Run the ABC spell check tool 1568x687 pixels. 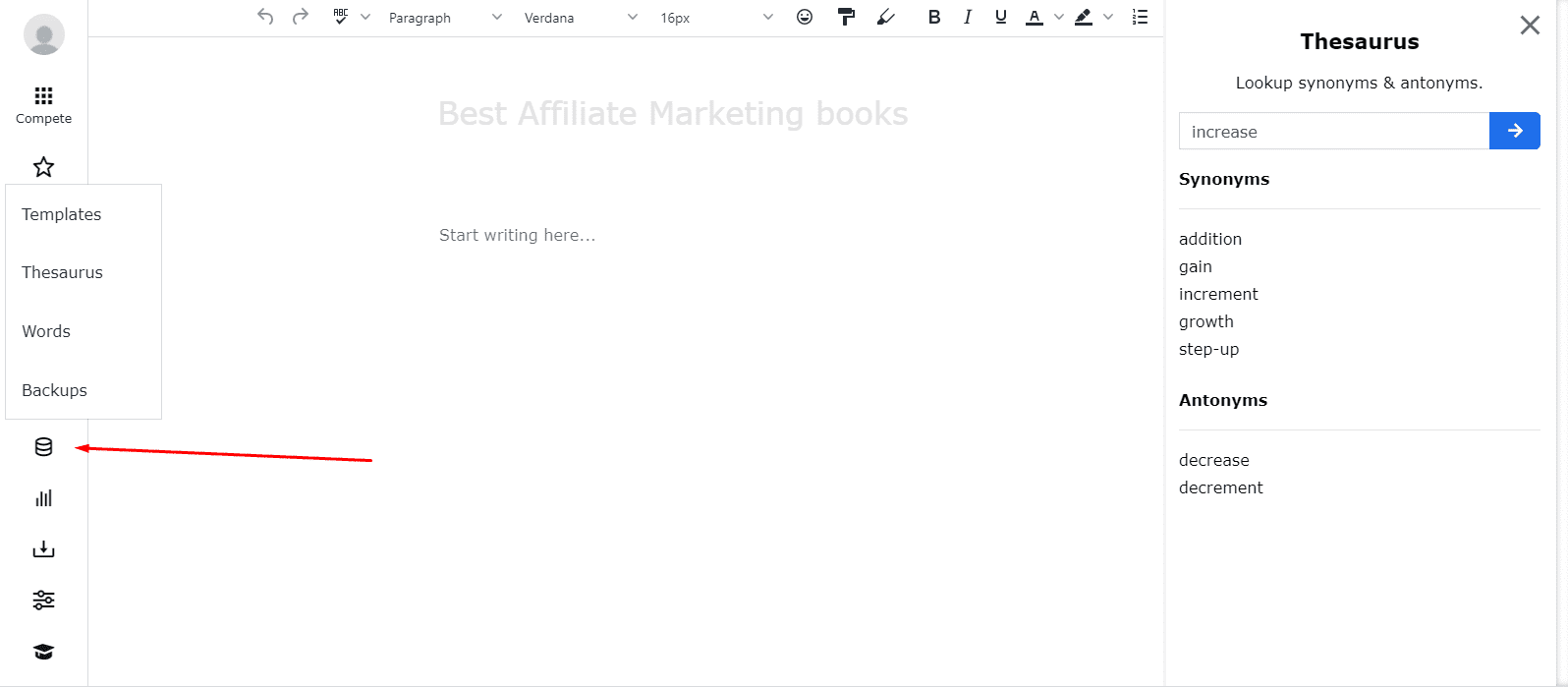[340, 17]
